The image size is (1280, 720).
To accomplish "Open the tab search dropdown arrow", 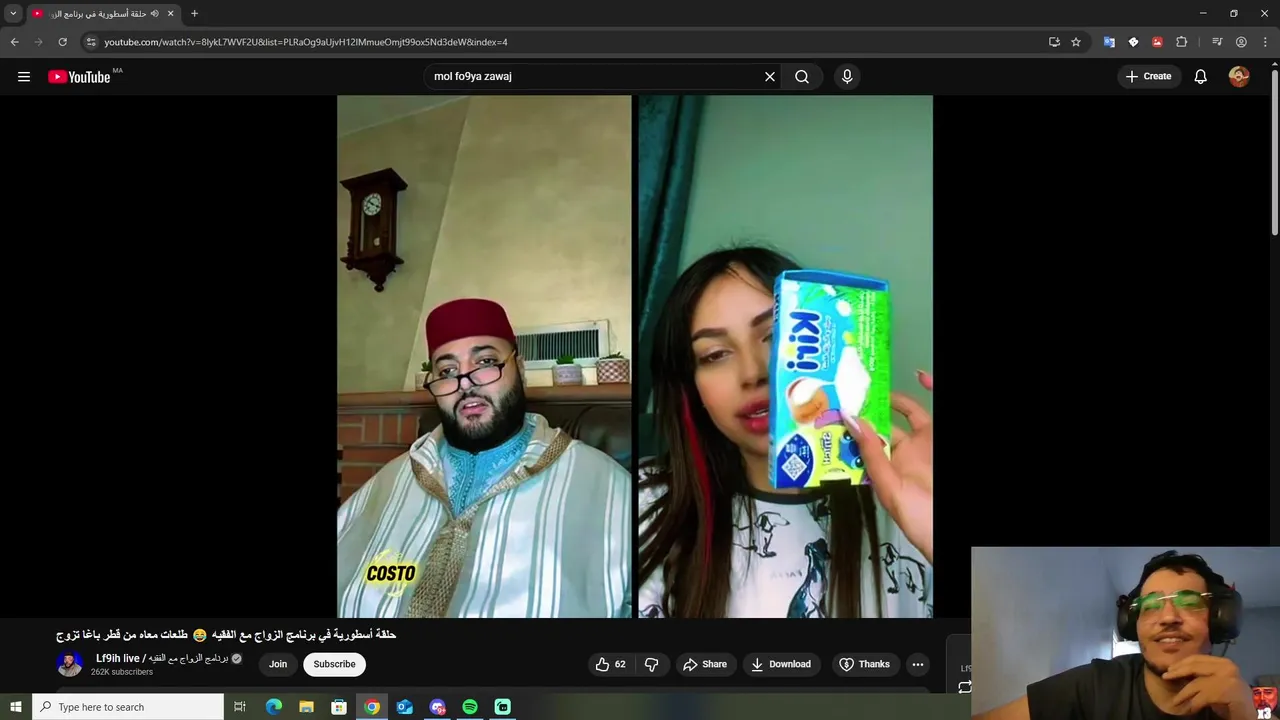I will [13, 13].
